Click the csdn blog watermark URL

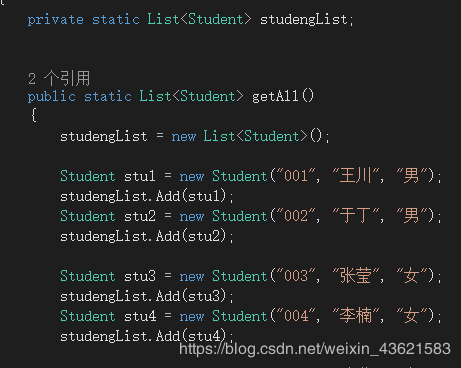315,349
